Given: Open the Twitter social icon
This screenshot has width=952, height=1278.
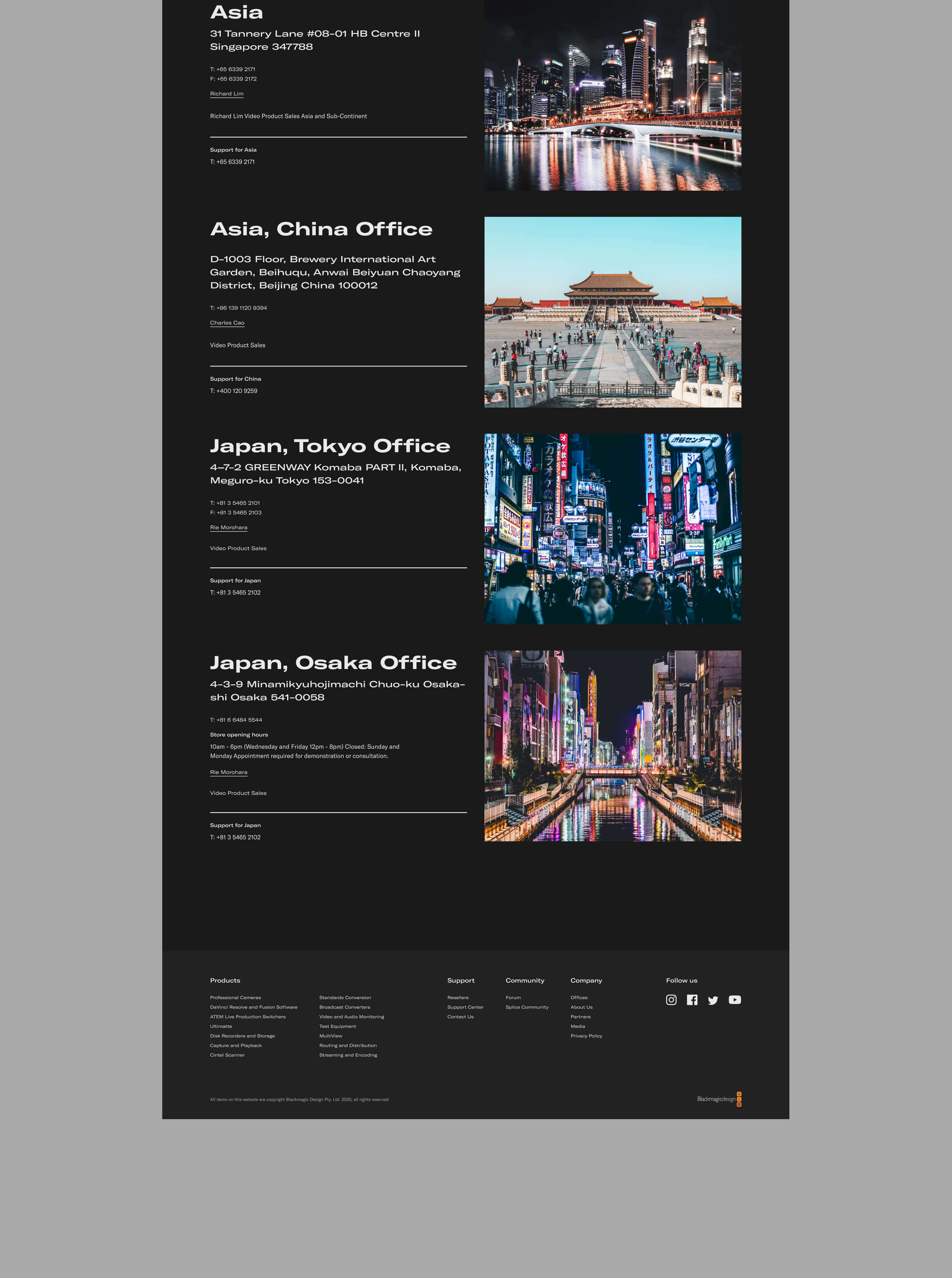Looking at the screenshot, I should (713, 1000).
